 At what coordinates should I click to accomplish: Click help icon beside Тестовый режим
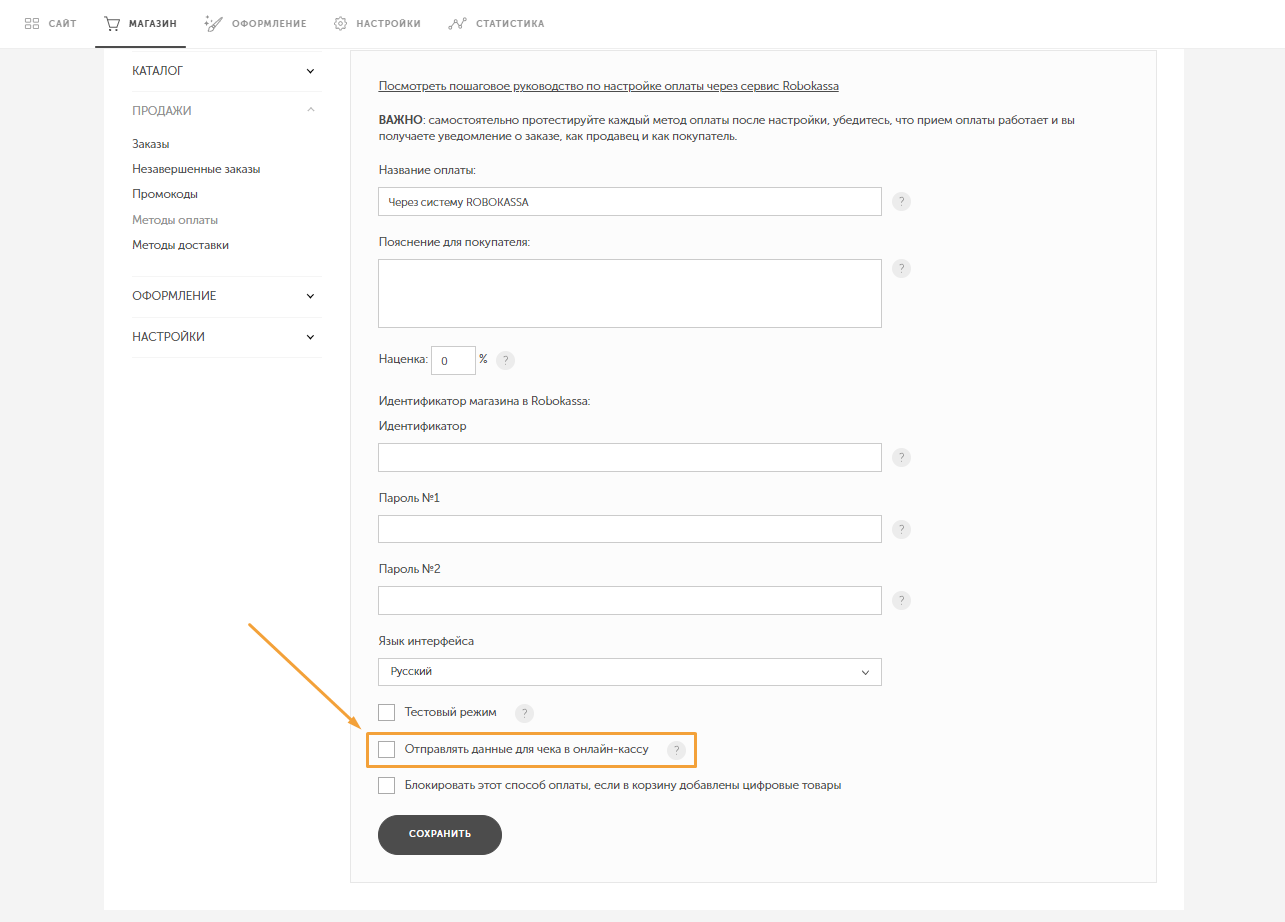(524, 713)
